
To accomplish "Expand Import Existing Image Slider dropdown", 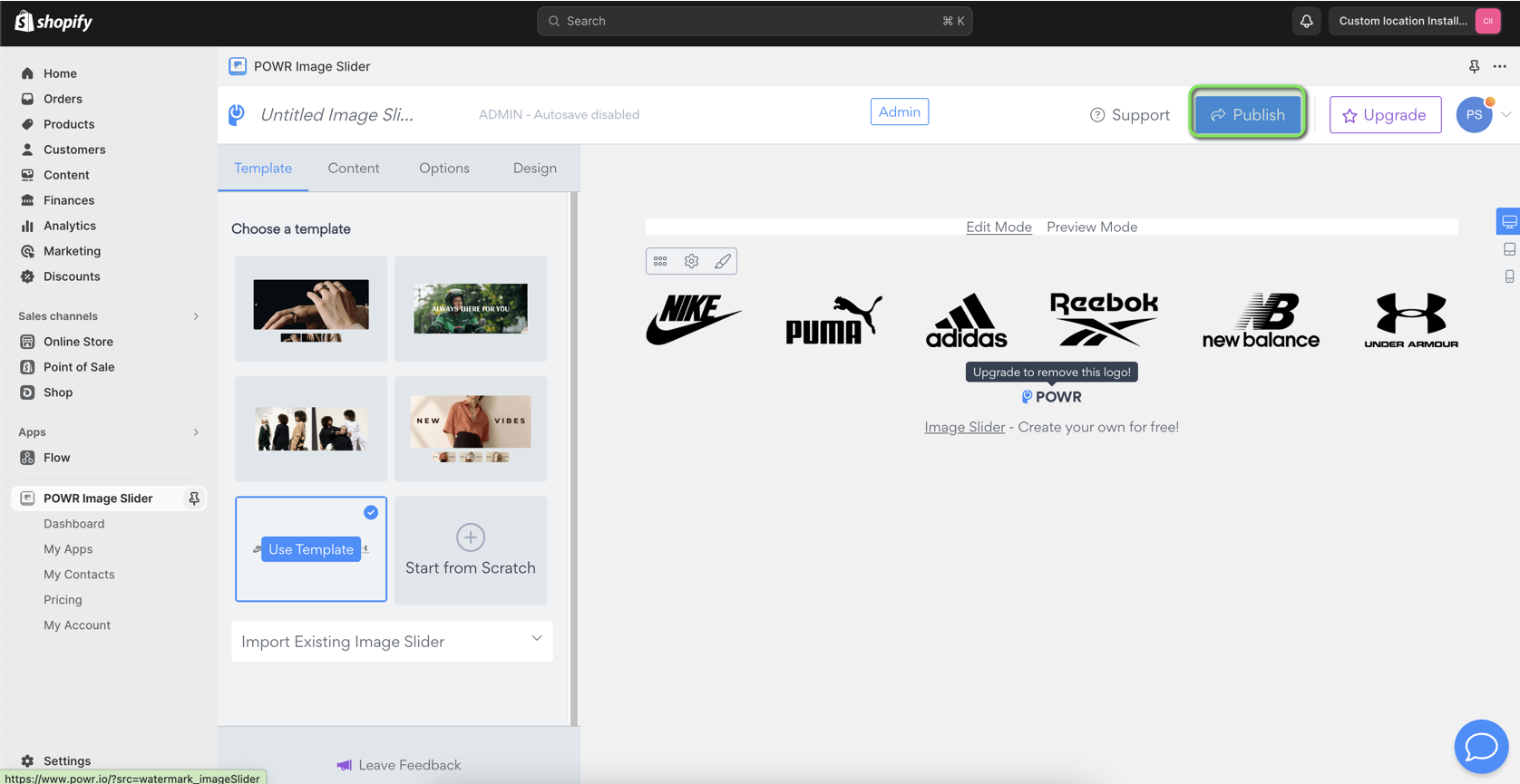I will [392, 641].
